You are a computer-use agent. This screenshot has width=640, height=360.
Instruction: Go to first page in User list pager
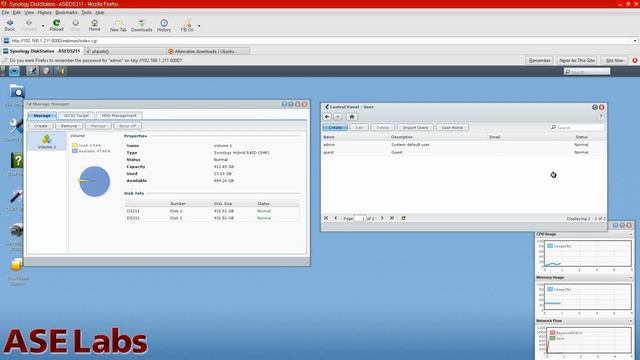[x=326, y=218]
